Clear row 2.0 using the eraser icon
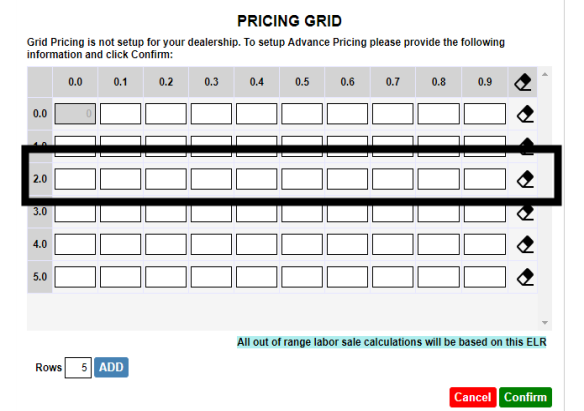The width and height of the screenshot is (584, 411). (x=525, y=179)
